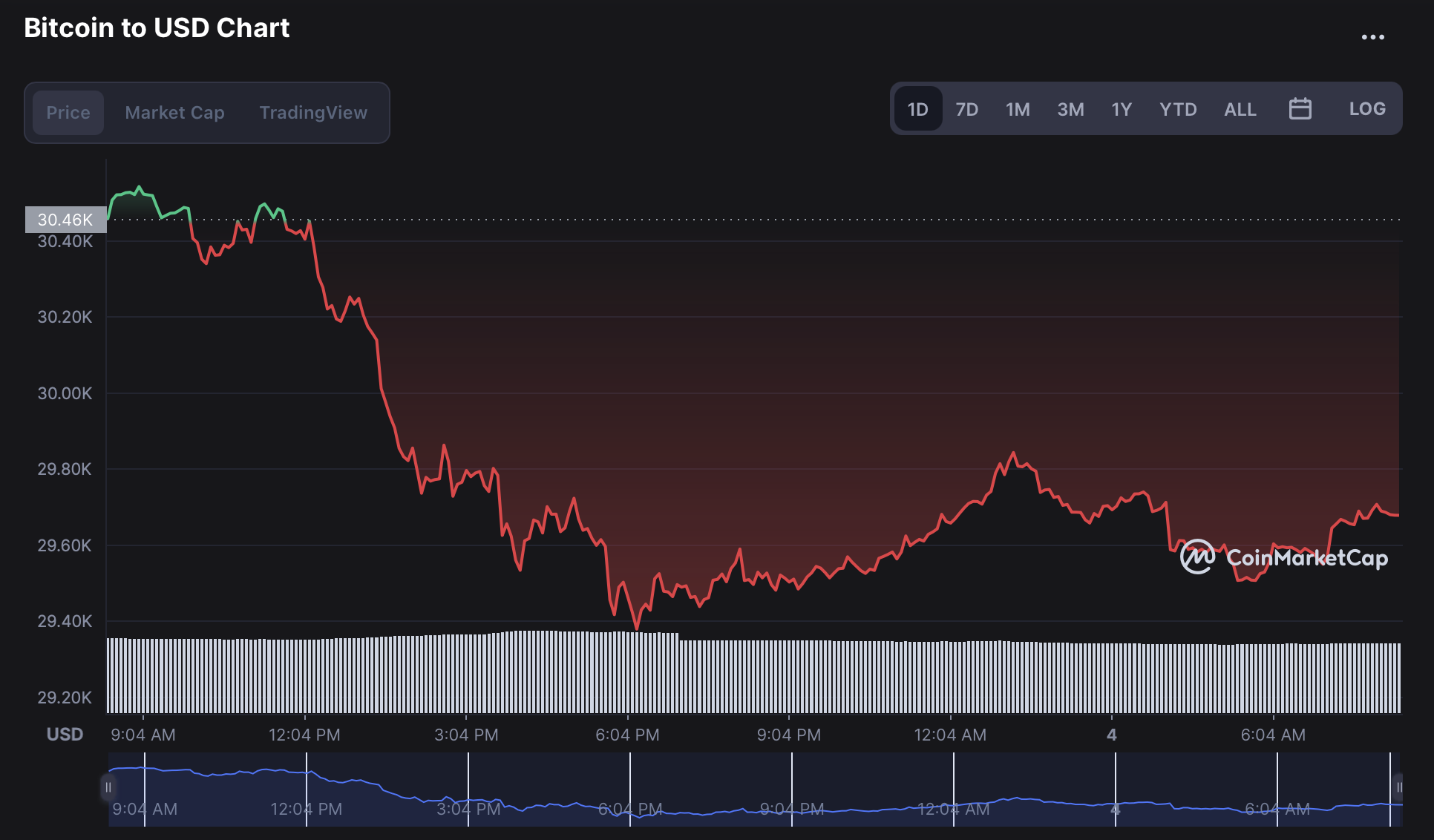
Task: Select the ALL time range
Action: pyautogui.click(x=1240, y=109)
